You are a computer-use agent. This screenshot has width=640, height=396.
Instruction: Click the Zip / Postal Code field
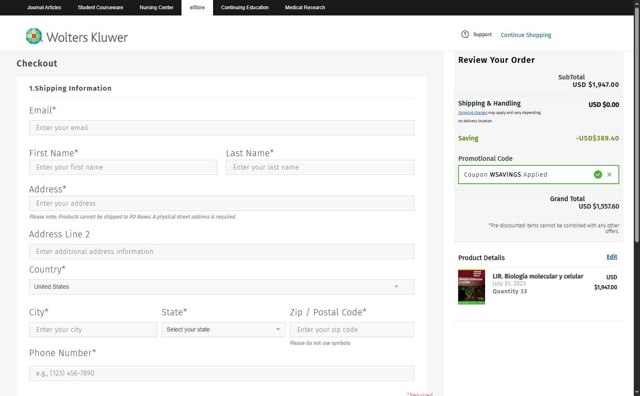coord(352,329)
